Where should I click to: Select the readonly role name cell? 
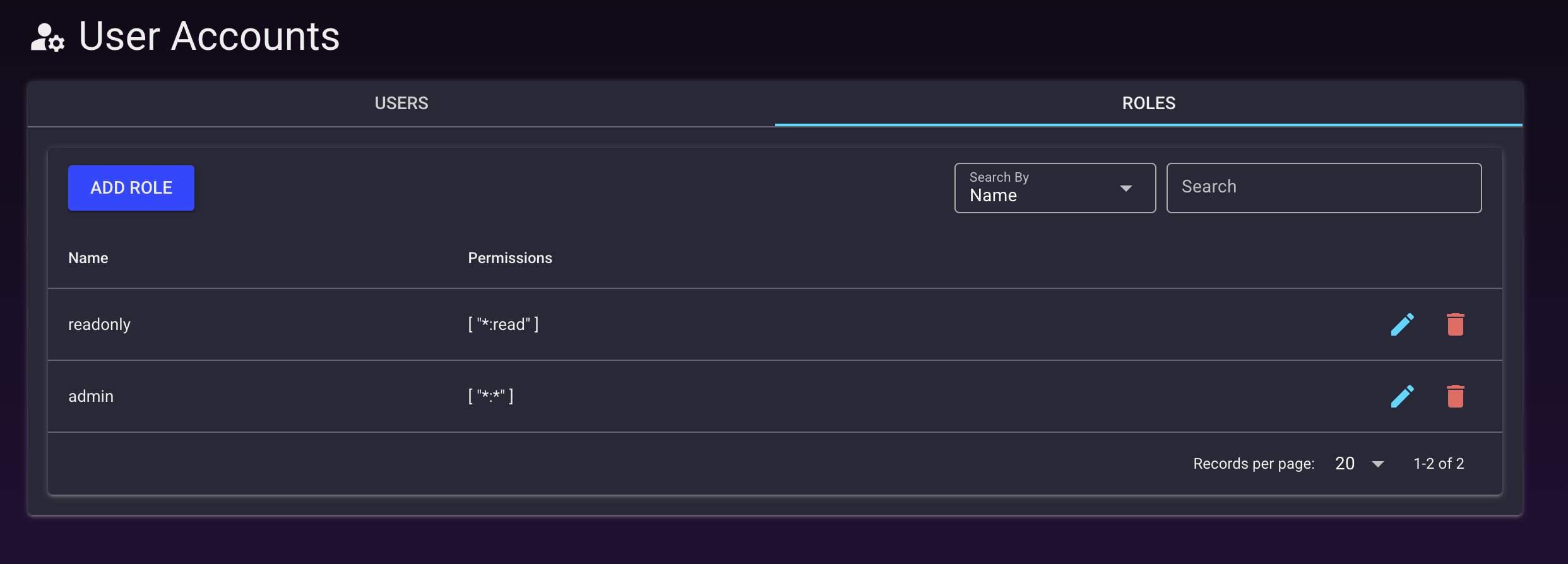99,324
